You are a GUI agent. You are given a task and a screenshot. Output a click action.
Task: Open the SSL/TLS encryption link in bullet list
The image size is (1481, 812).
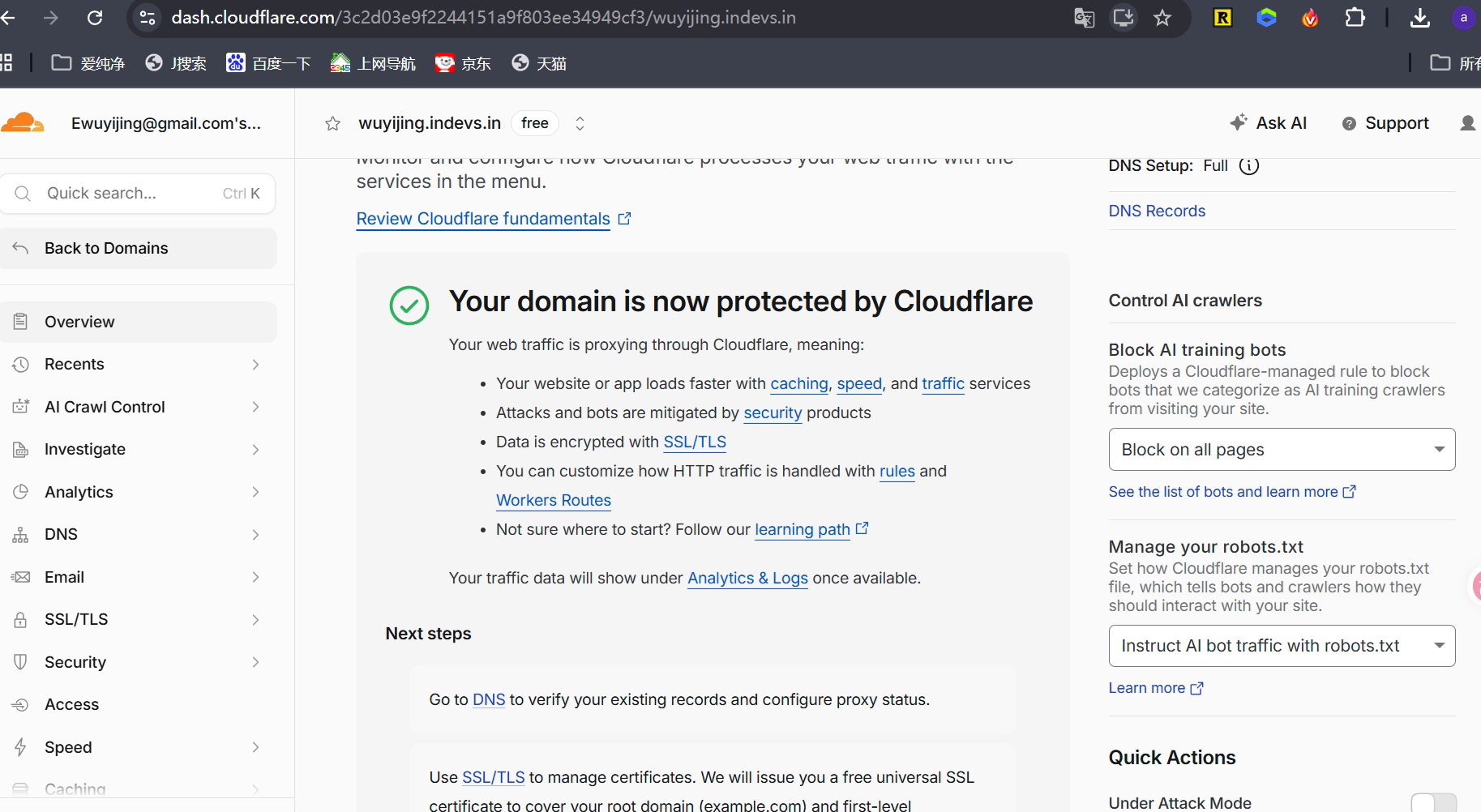pyautogui.click(x=695, y=442)
